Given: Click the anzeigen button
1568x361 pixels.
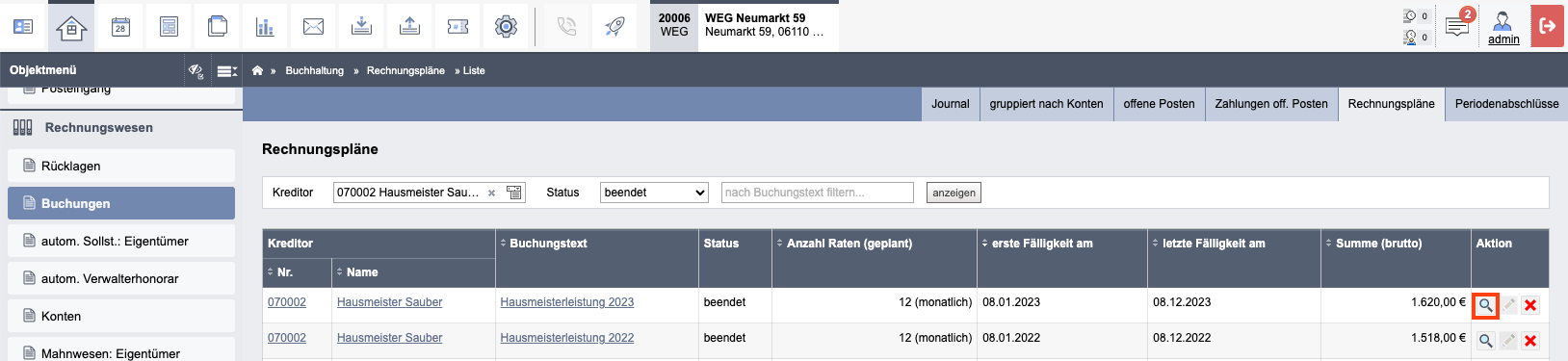Looking at the screenshot, I should coord(954,193).
